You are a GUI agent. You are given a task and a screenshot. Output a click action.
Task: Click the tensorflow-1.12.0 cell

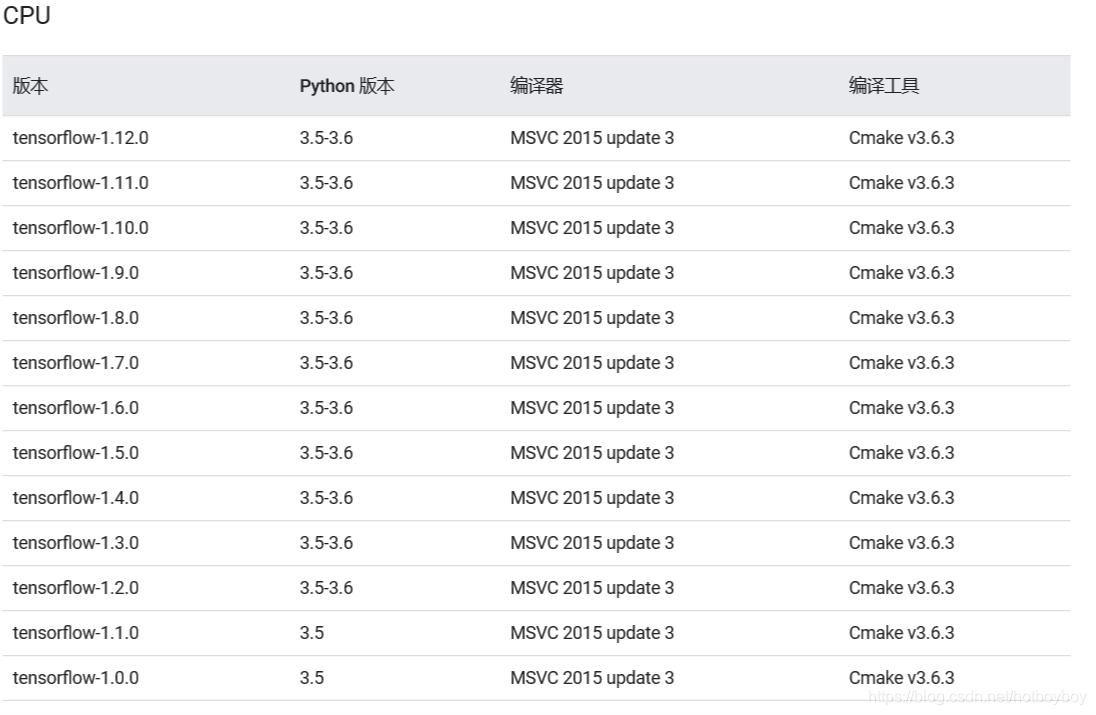[80, 138]
